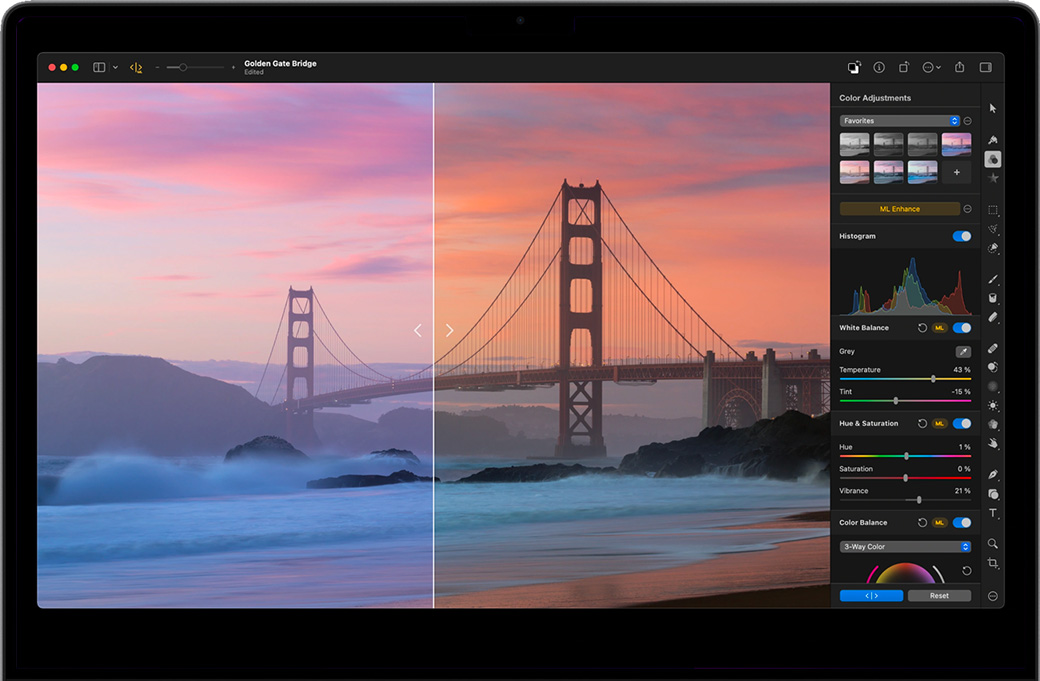Open the More options ellipsis menu
Image resolution: width=1040 pixels, height=681 pixels.
[x=930, y=67]
